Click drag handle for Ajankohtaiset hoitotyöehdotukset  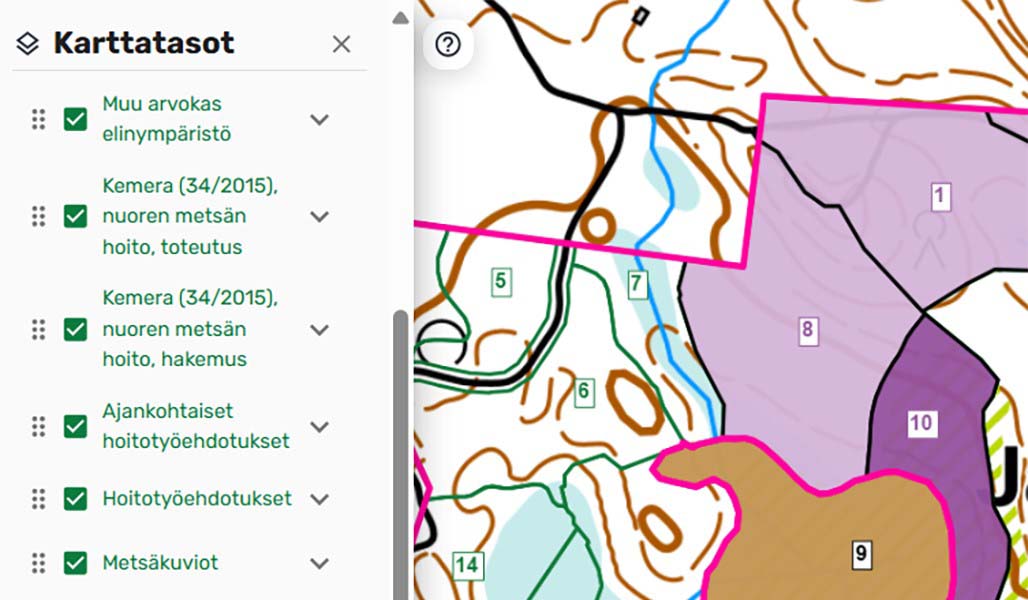[38, 427]
